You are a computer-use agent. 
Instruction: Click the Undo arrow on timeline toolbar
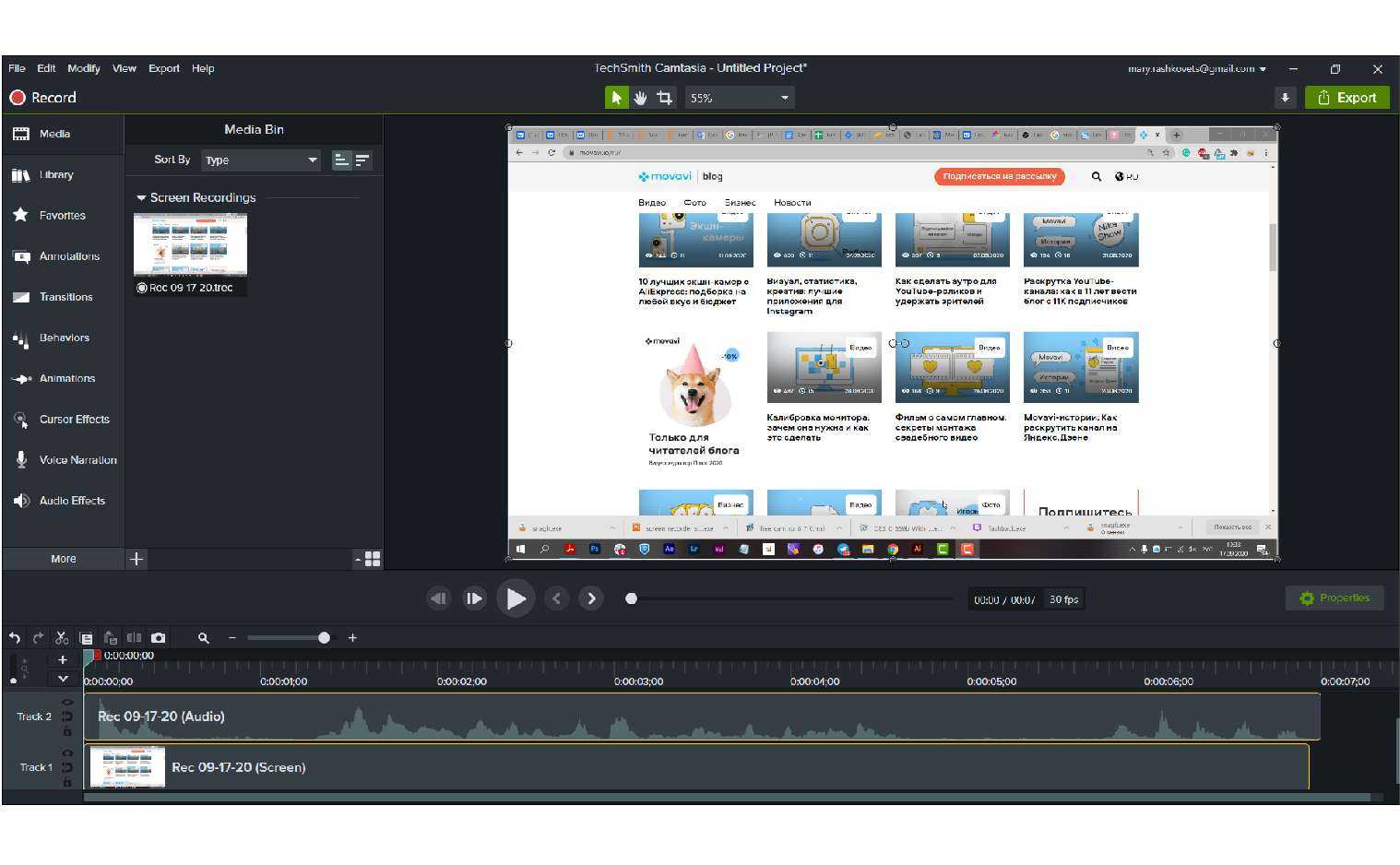point(15,637)
